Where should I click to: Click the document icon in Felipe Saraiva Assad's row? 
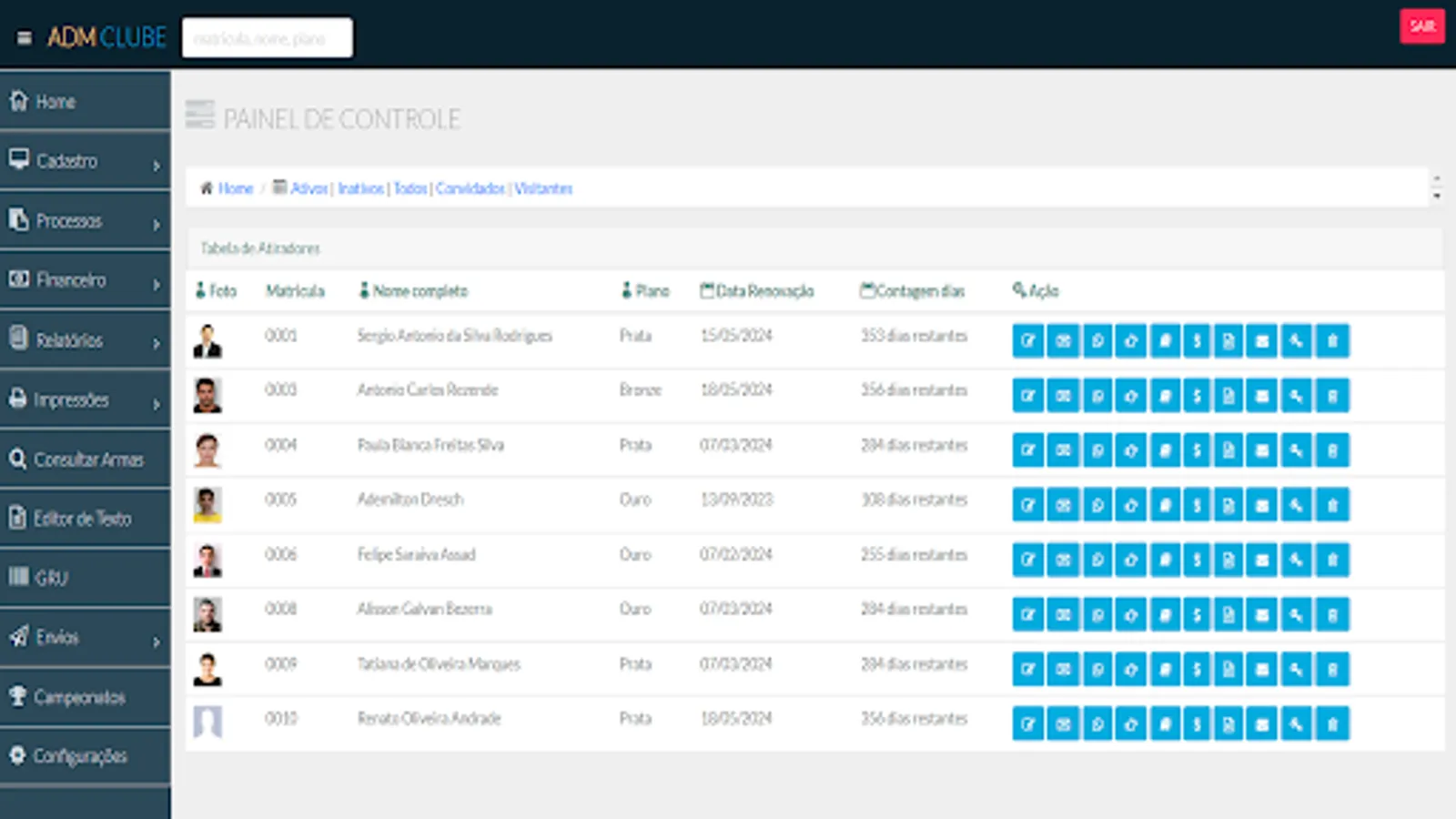[1228, 560]
